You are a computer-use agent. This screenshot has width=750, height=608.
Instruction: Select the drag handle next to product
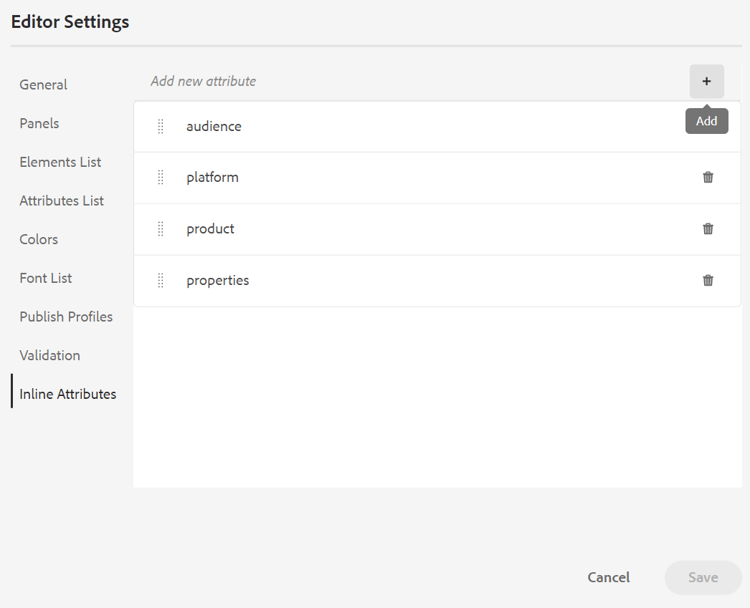point(160,229)
